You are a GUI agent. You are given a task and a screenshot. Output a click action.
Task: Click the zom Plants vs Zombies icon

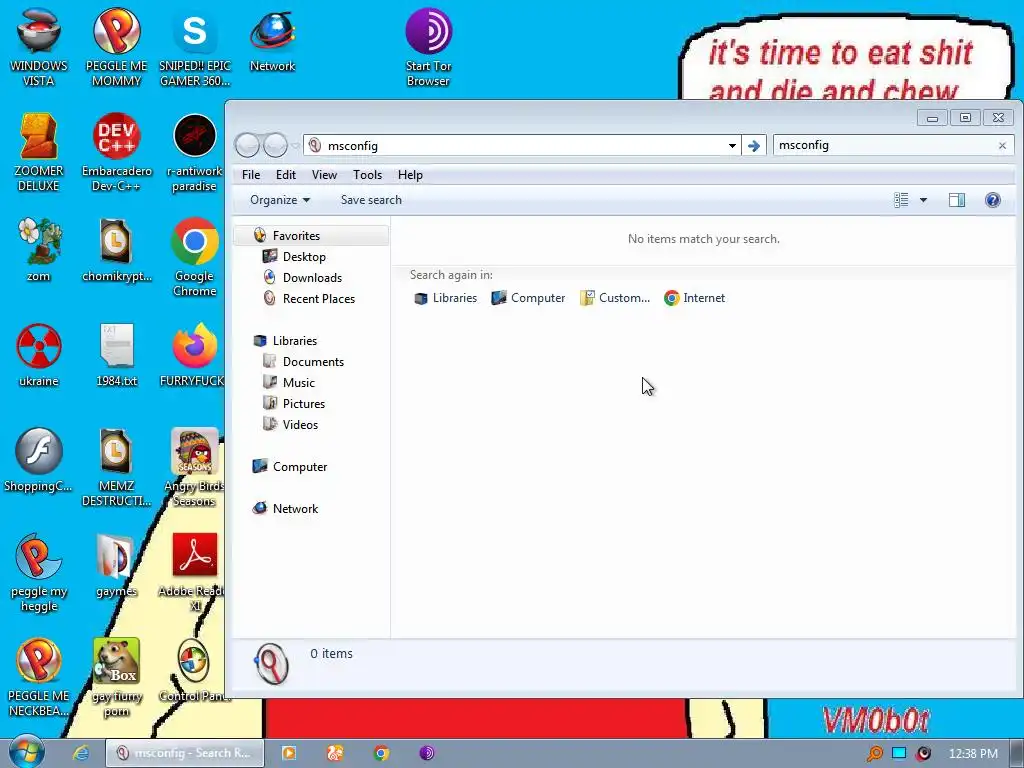point(39,249)
